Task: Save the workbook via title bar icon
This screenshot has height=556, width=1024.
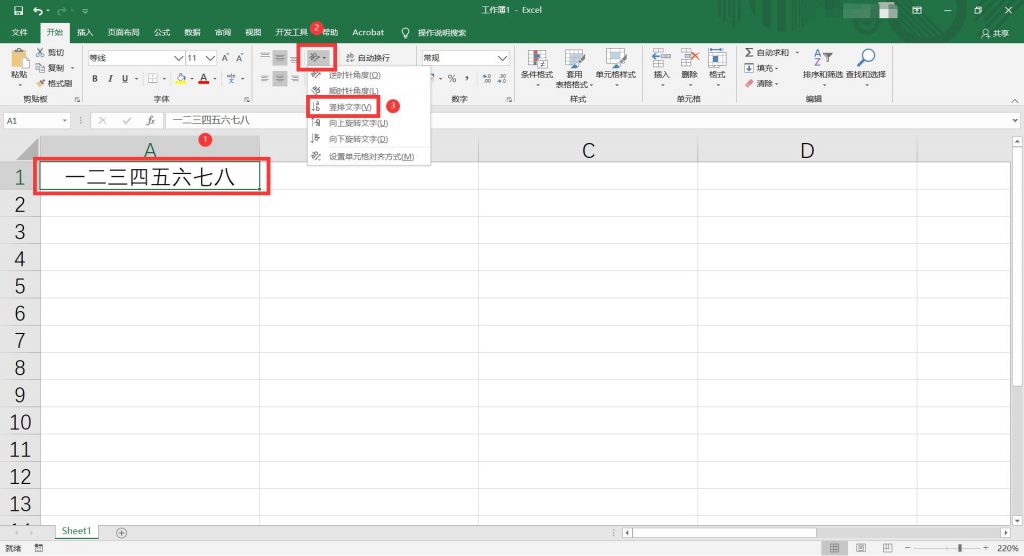Action: click(18, 10)
